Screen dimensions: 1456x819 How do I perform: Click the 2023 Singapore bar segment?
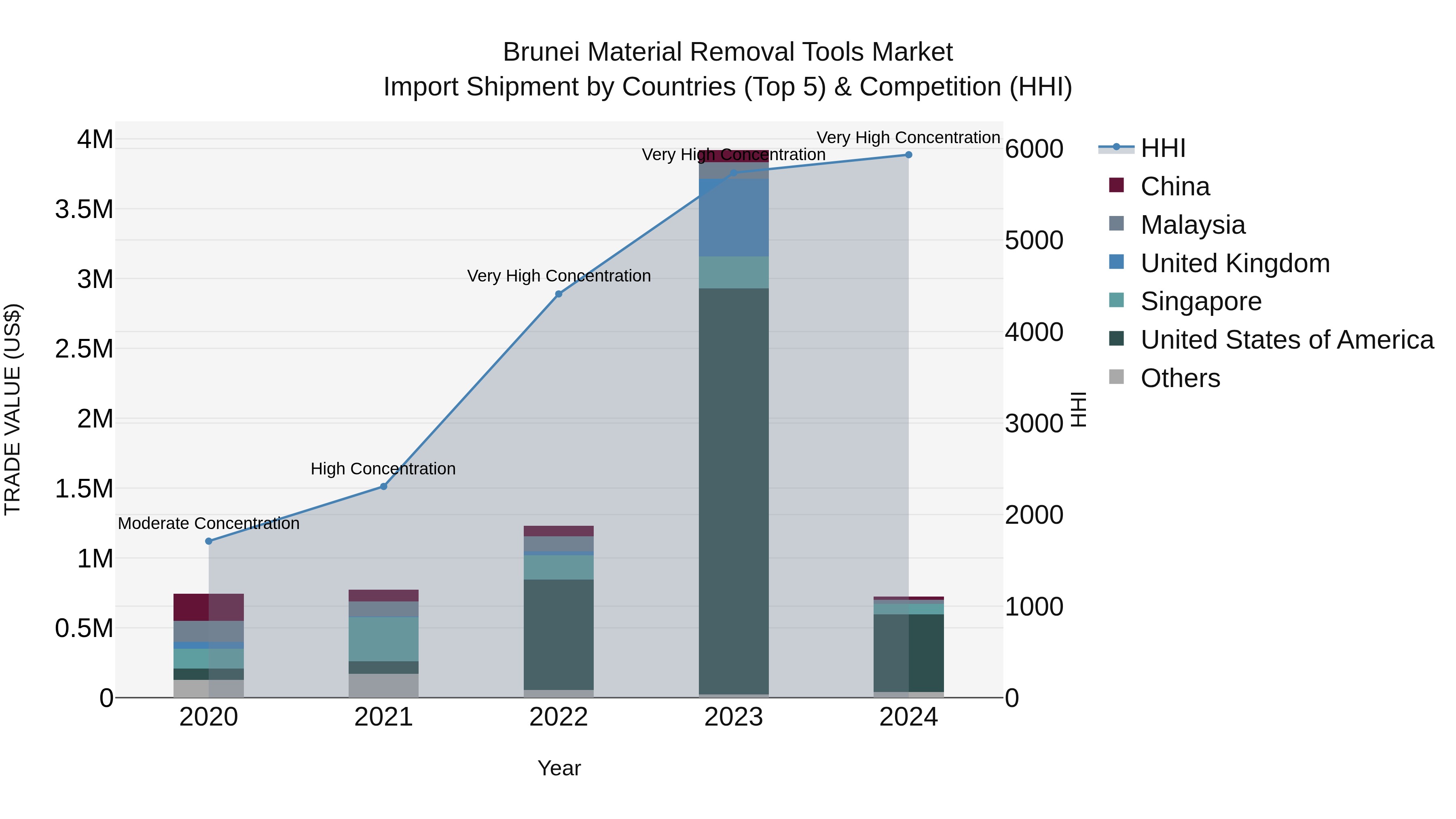[734, 273]
